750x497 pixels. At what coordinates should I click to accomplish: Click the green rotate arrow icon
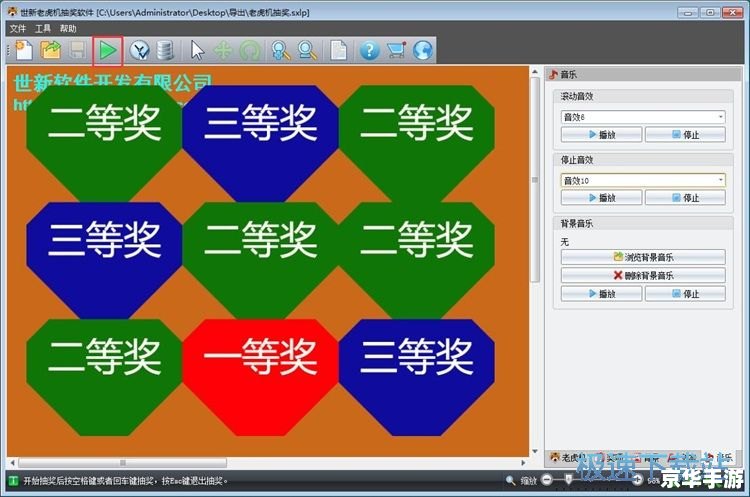pos(250,50)
